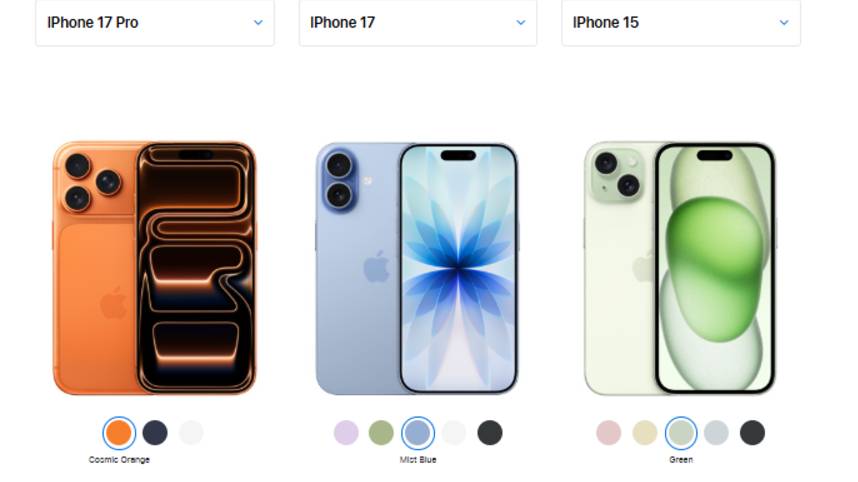This screenshot has width=858, height=482.
Task: Open the iPhone 17 Pro model dropdown
Action: 155,22
